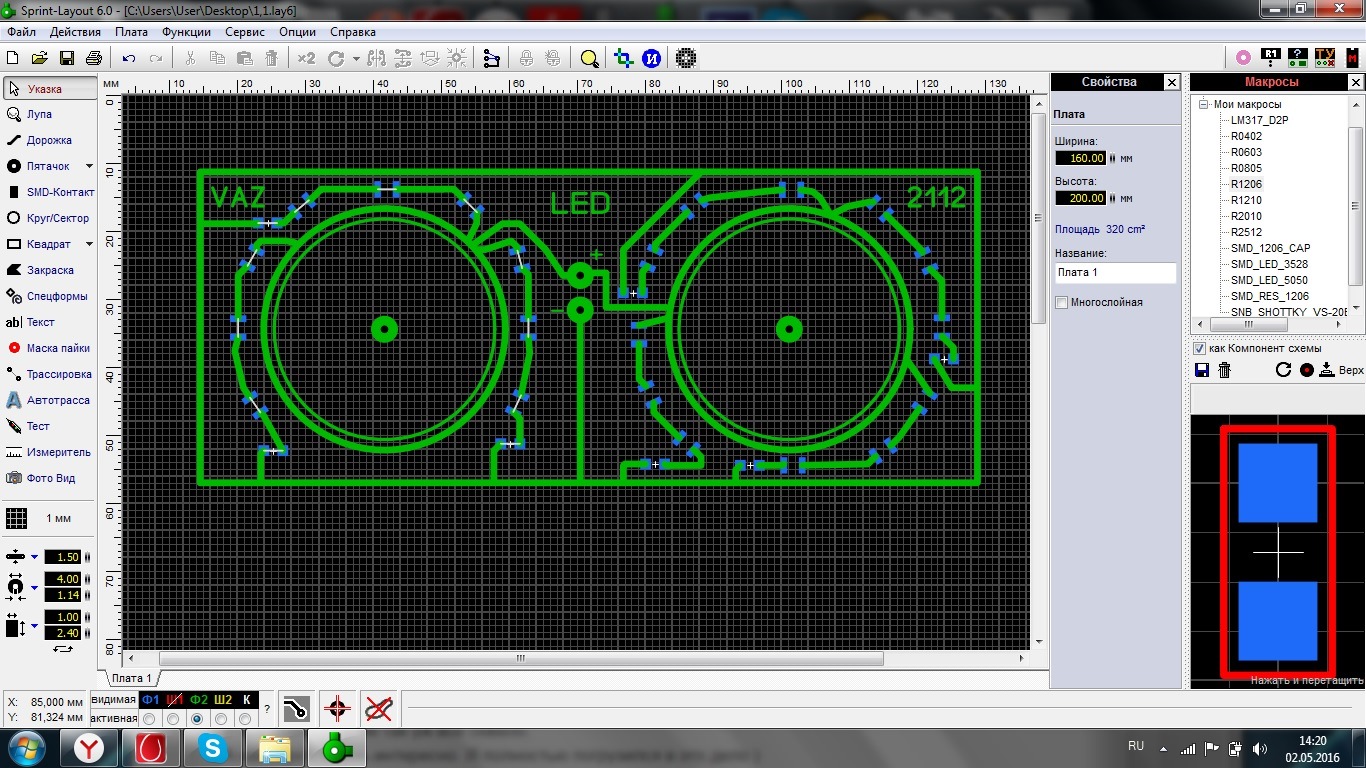Click the red crosshair icon in status bar

[x=337, y=709]
